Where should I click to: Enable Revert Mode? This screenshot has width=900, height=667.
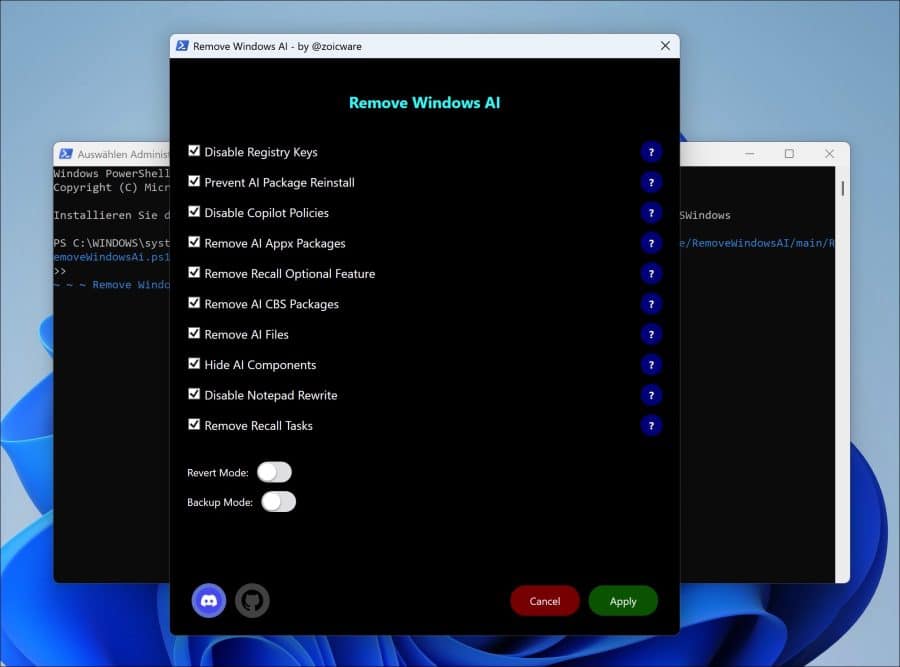pos(275,471)
